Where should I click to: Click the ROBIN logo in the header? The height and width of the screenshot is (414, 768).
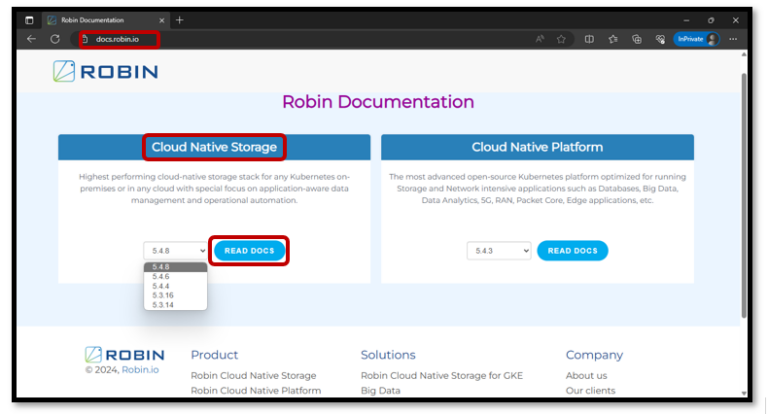105,72
